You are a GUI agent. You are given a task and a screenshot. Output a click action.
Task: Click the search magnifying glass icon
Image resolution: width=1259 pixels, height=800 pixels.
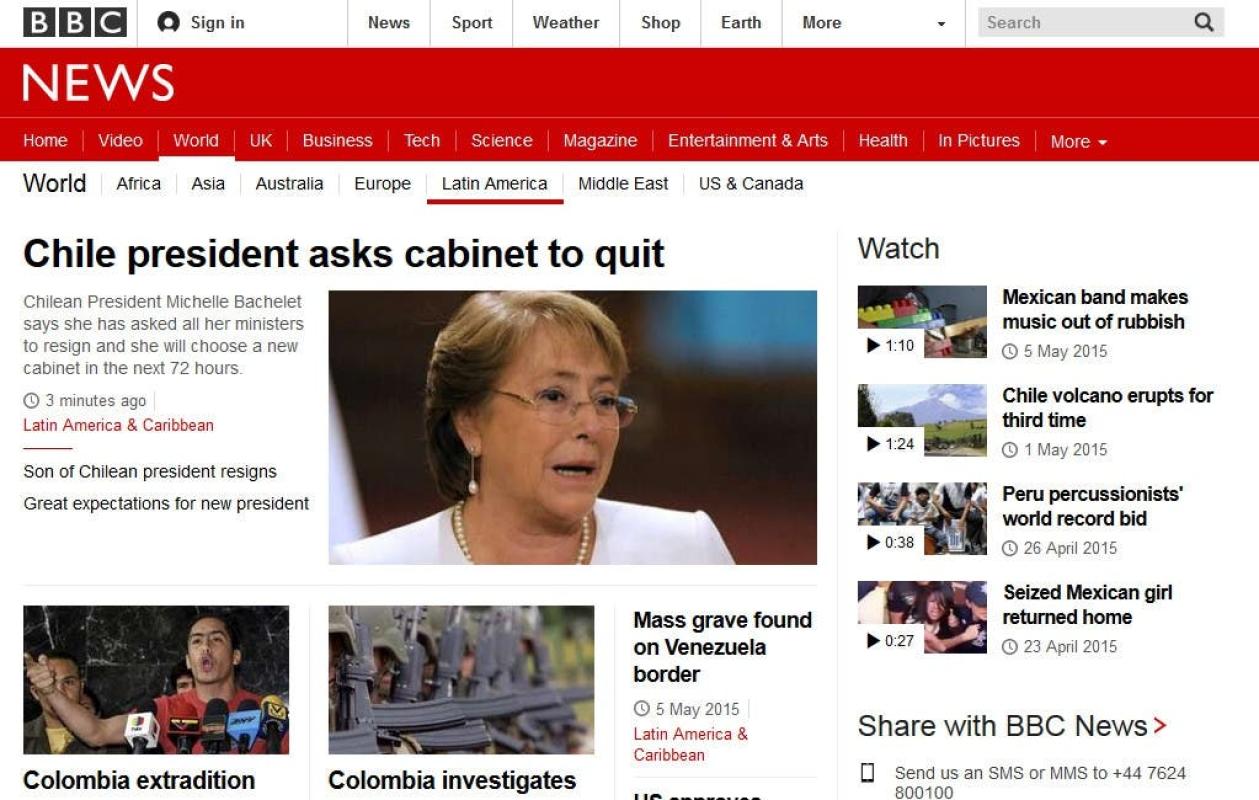tap(1204, 22)
